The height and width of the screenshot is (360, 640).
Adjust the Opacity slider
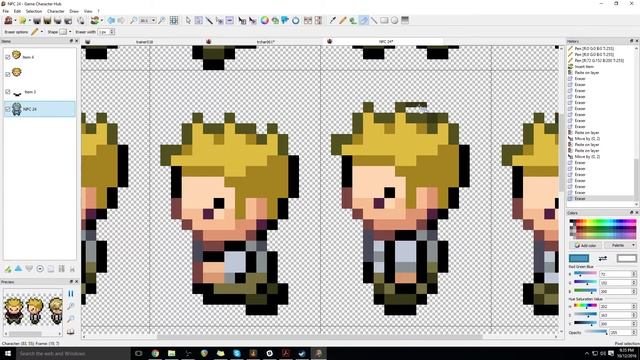tap(596, 333)
